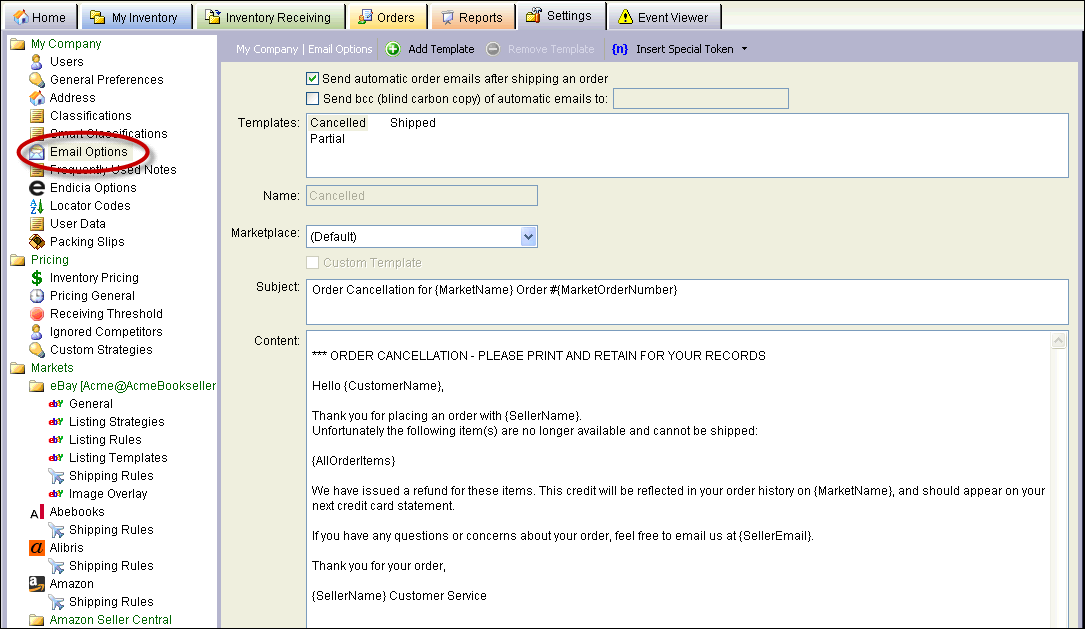Image resolution: width=1085 pixels, height=629 pixels.
Task: Select the Cancelled template
Action: 338,123
